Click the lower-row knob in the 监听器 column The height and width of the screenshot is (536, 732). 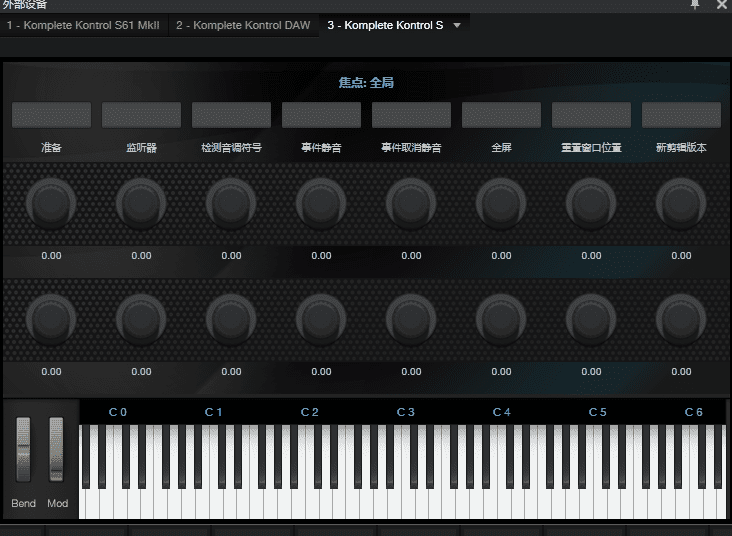141,319
